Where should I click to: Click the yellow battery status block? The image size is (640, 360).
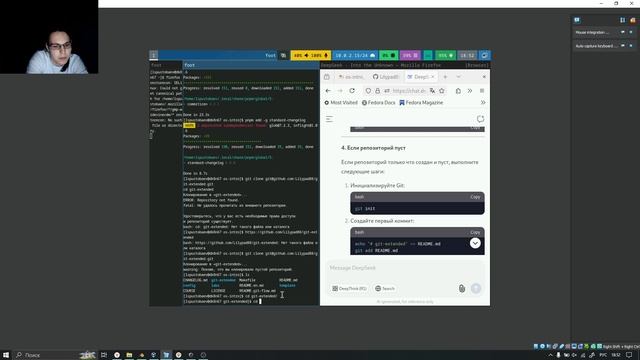pyautogui.click(x=311, y=55)
